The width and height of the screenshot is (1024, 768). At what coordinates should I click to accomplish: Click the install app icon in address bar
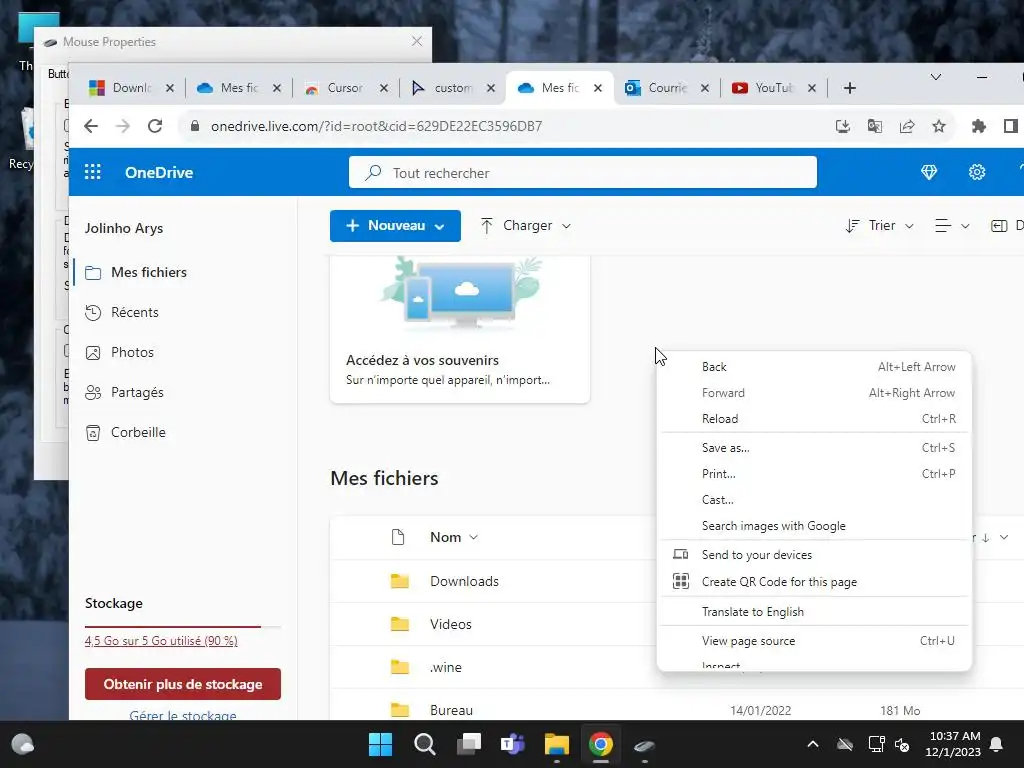click(x=842, y=126)
